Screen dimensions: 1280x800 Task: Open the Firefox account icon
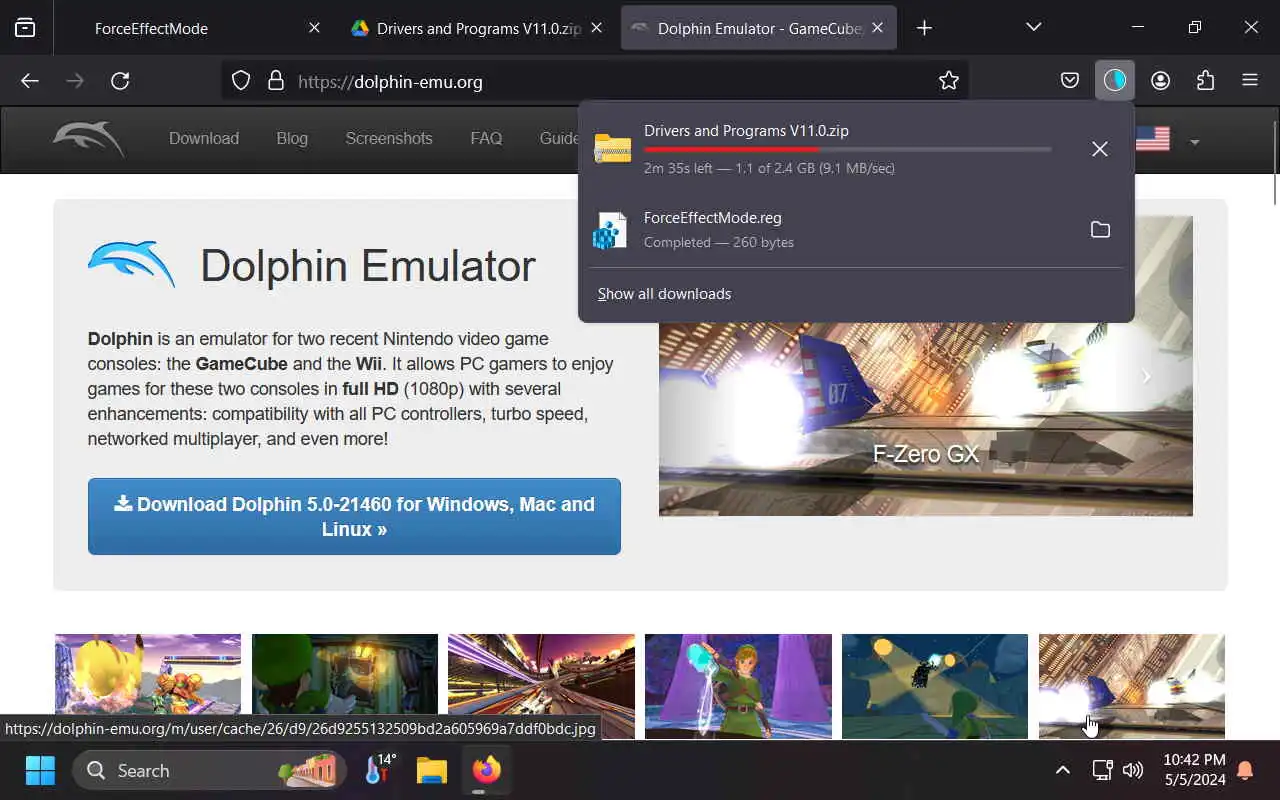coord(1161,81)
